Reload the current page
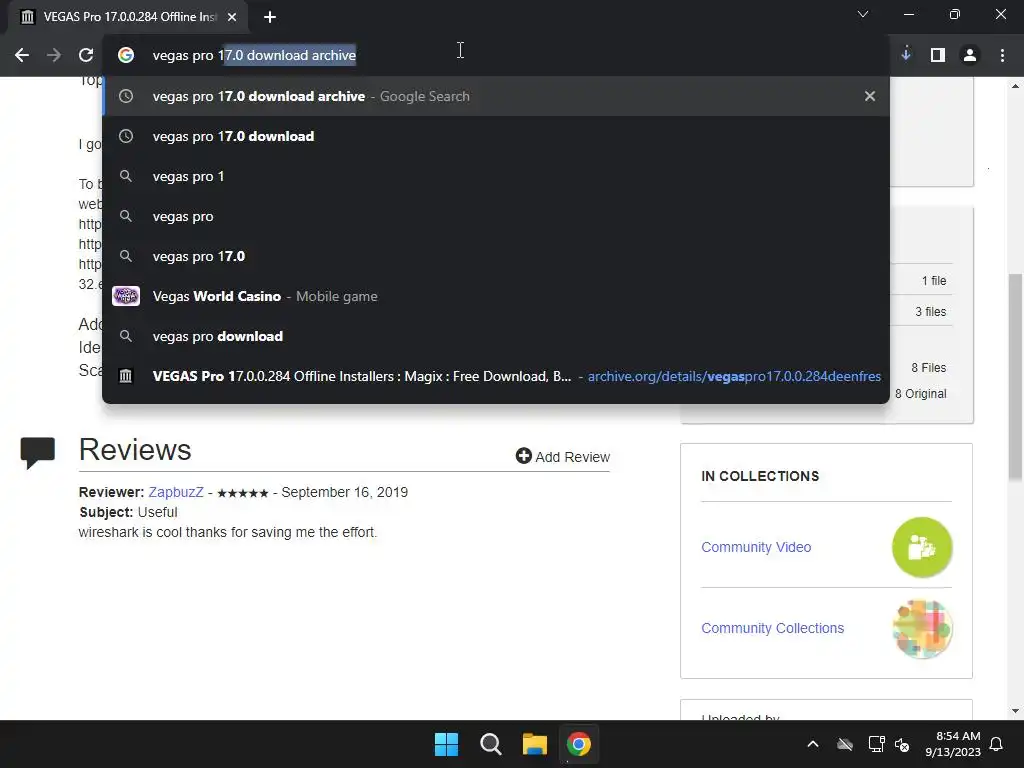 coord(86,56)
